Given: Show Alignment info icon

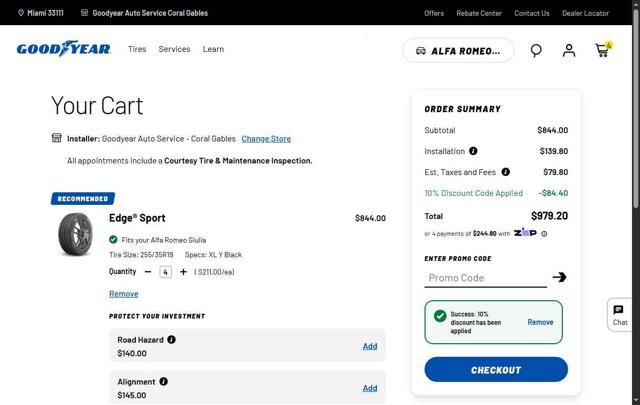Looking at the screenshot, I should (163, 381).
